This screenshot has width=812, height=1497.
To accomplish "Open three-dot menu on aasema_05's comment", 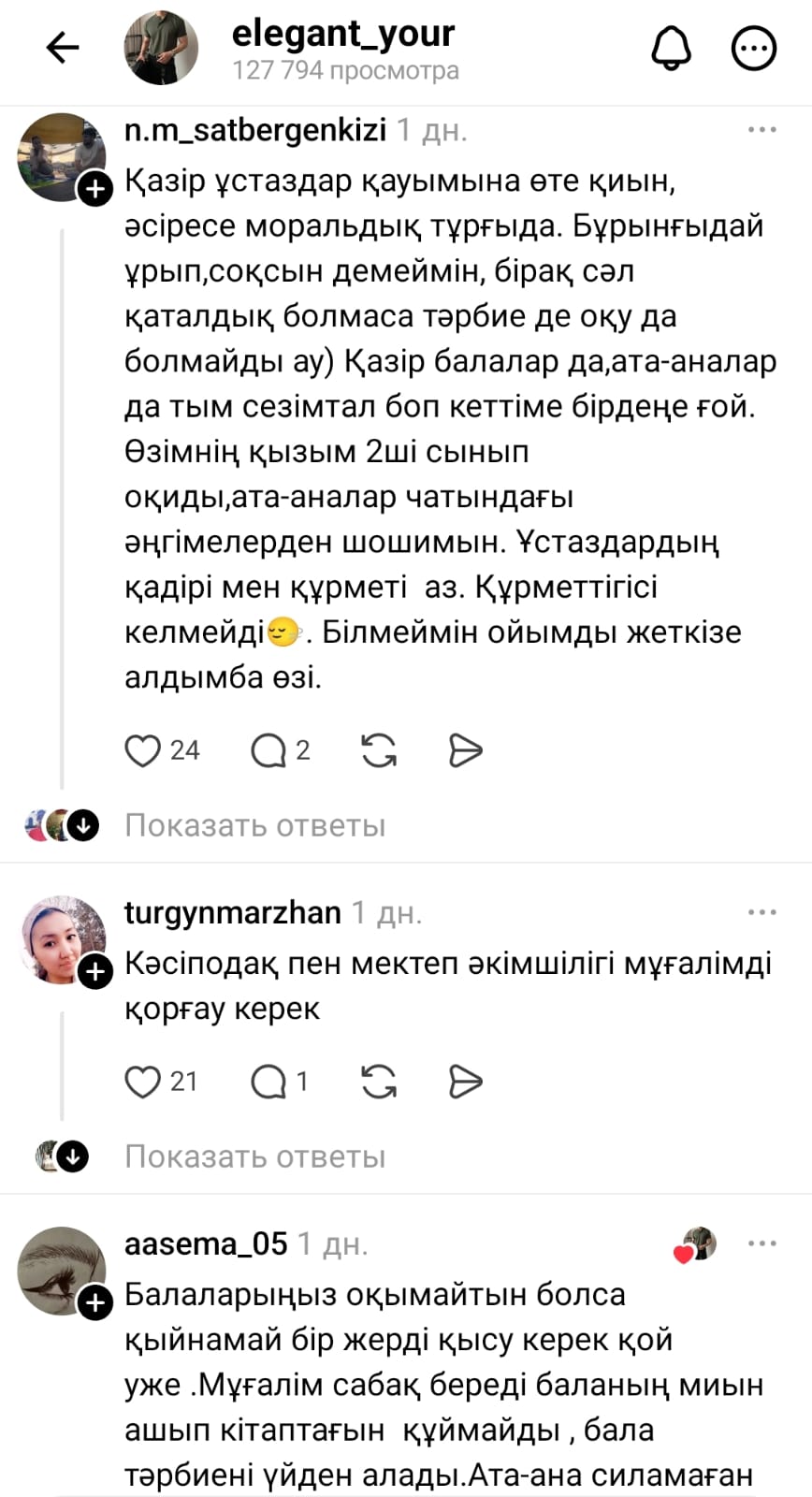I will point(762,1243).
